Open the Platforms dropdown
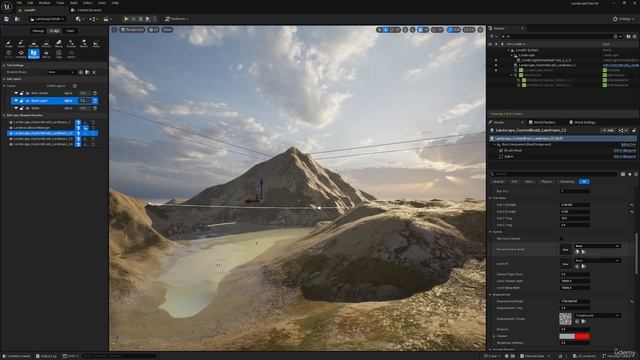The height and width of the screenshot is (360, 640). click(176, 19)
